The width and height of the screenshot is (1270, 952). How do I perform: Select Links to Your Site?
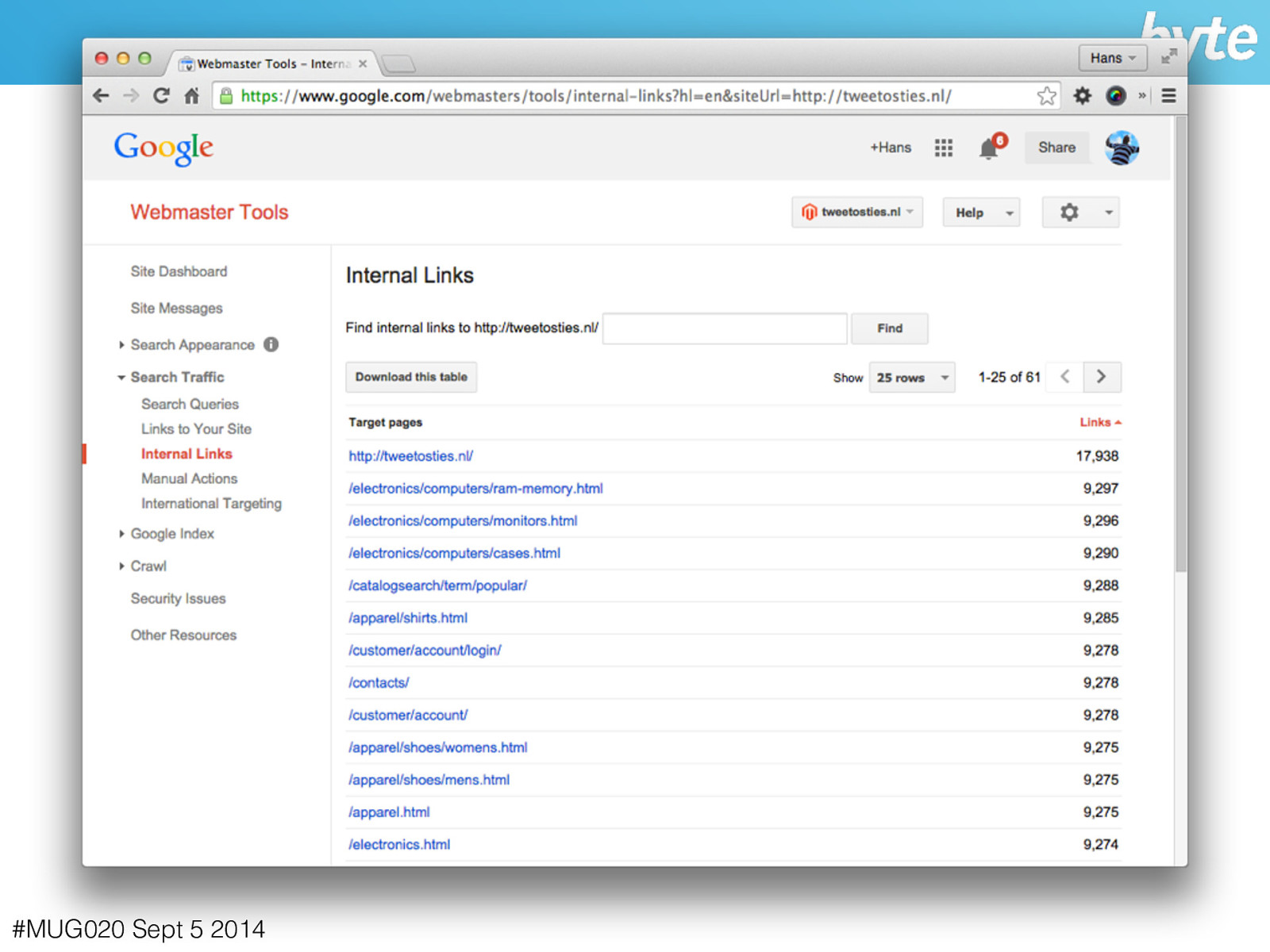click(196, 428)
